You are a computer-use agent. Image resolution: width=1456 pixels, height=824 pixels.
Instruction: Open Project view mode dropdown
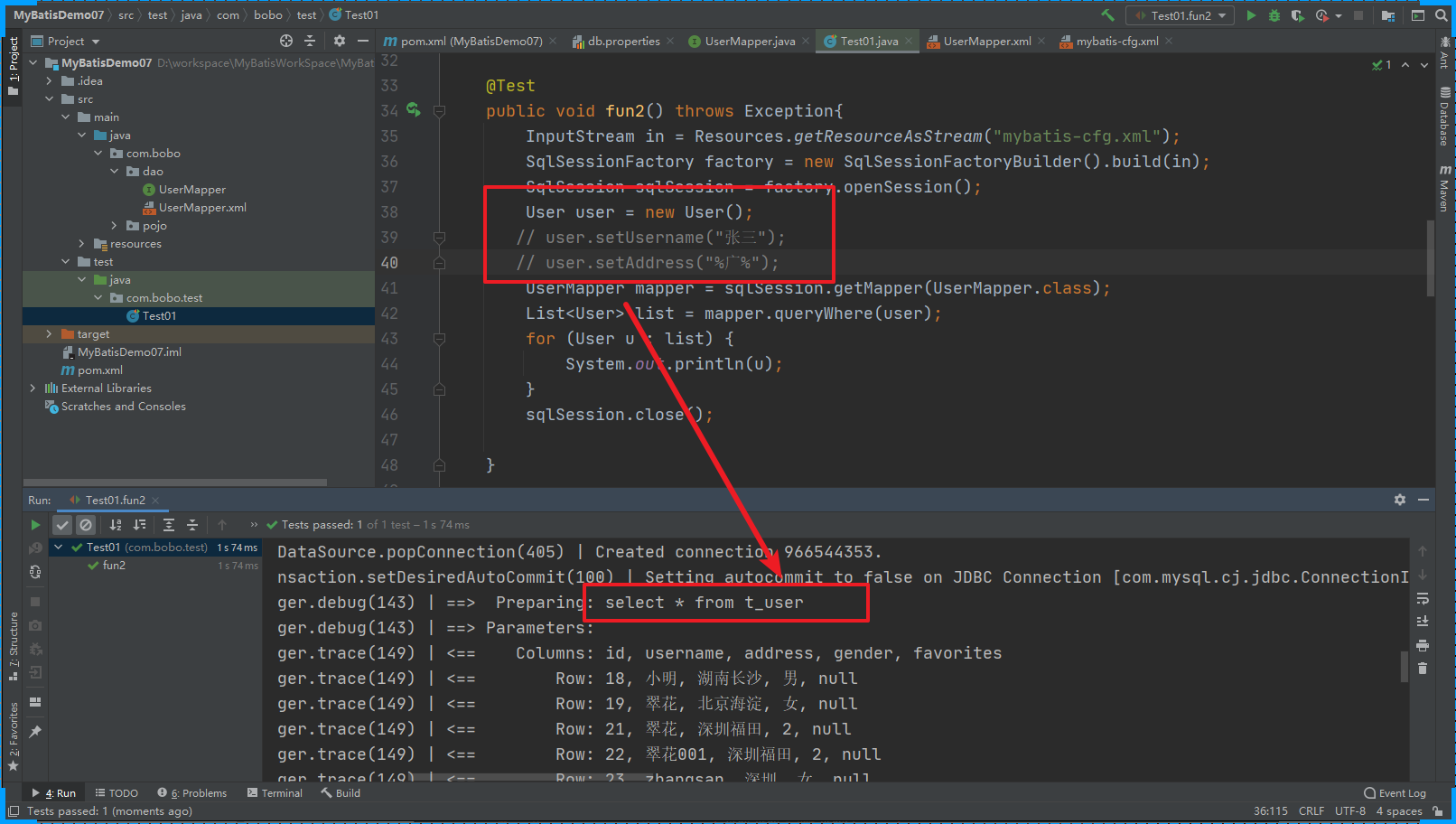65,41
